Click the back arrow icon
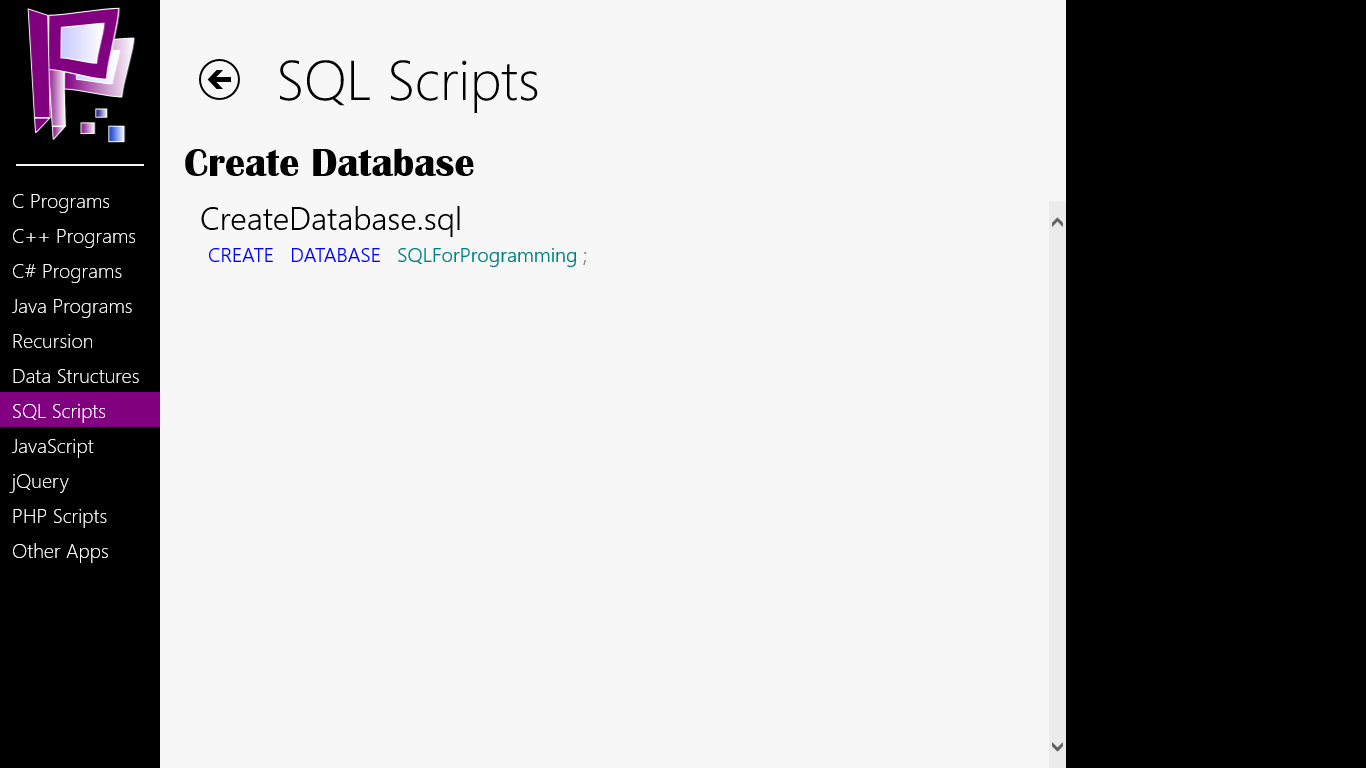This screenshot has width=1366, height=768. pyautogui.click(x=219, y=80)
